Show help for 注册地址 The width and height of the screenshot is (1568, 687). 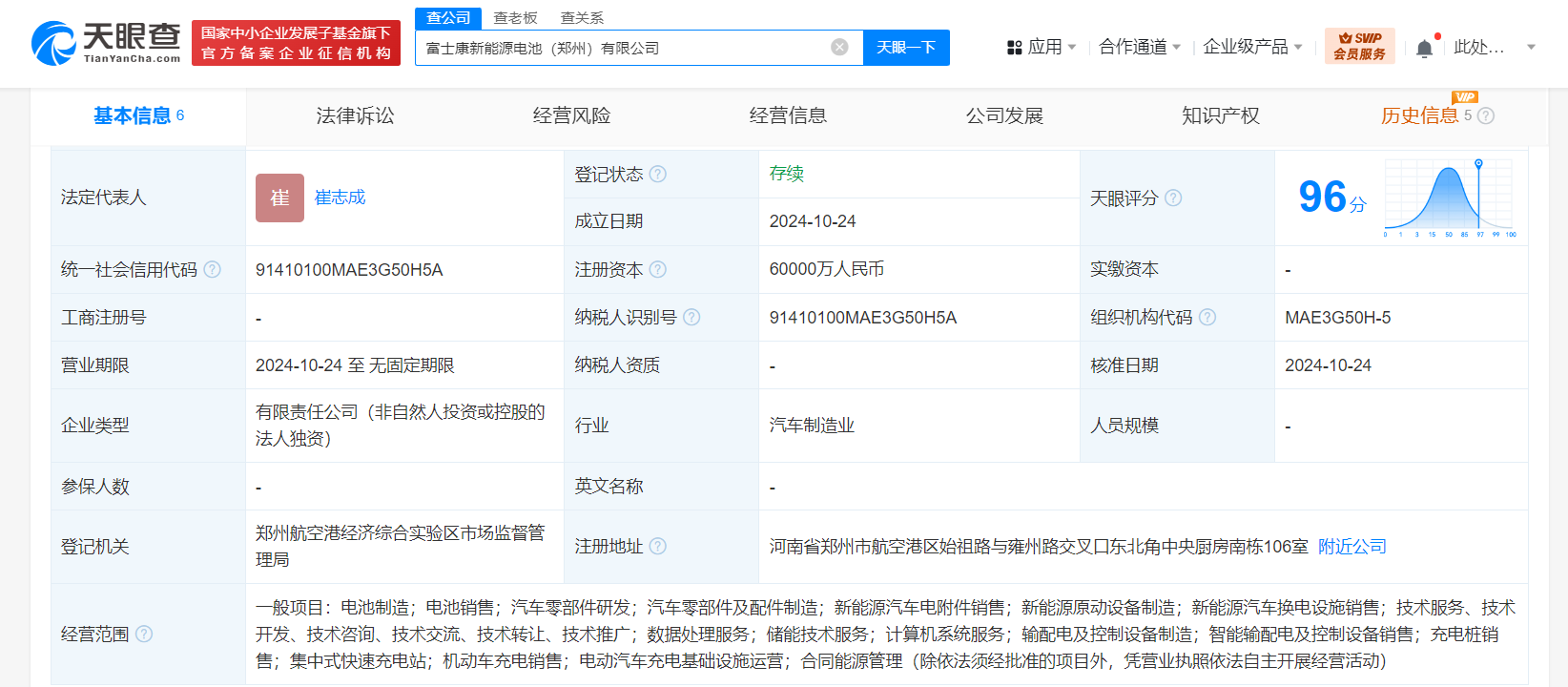658,546
